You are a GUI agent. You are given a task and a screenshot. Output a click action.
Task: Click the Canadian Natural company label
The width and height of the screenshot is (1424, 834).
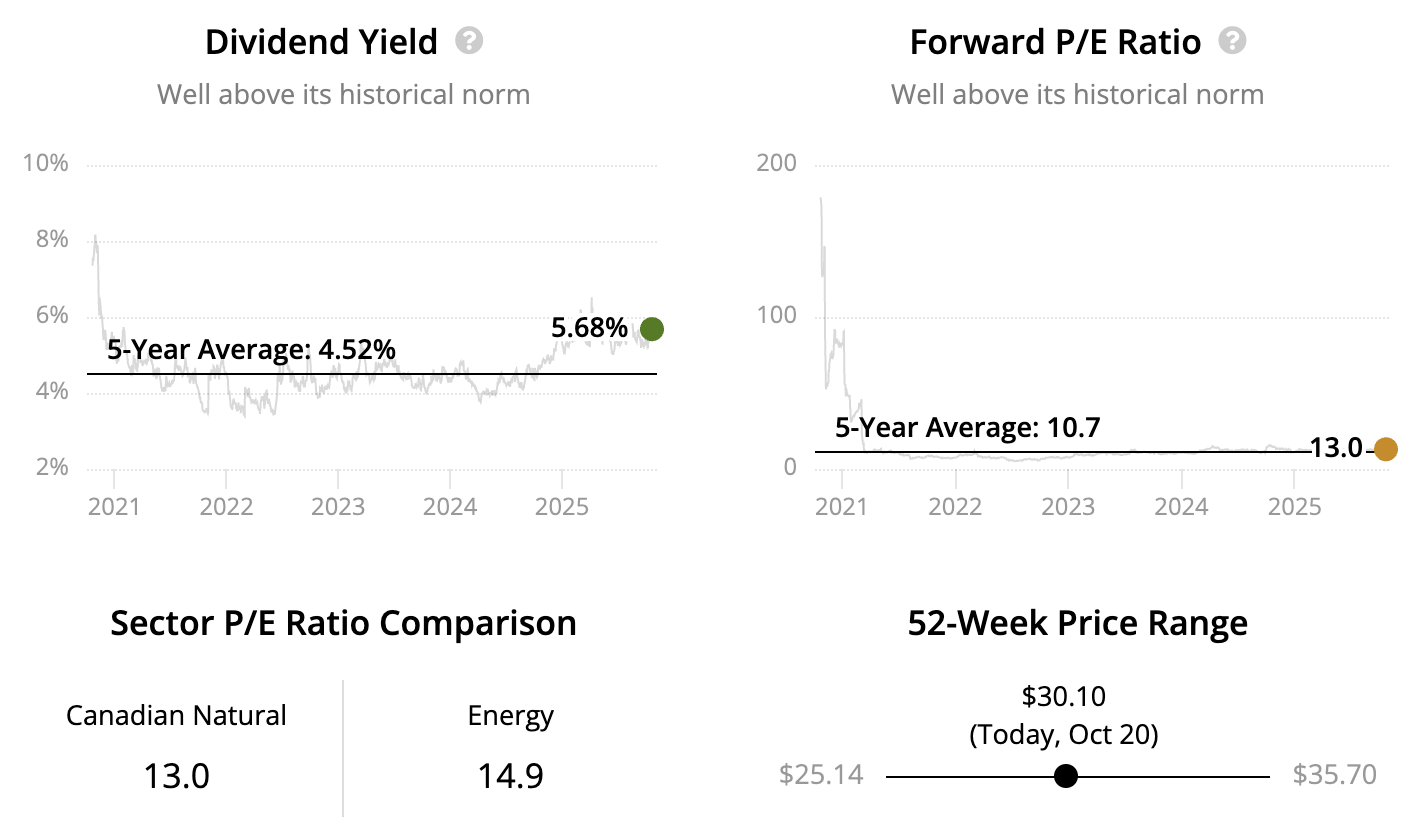(176, 716)
